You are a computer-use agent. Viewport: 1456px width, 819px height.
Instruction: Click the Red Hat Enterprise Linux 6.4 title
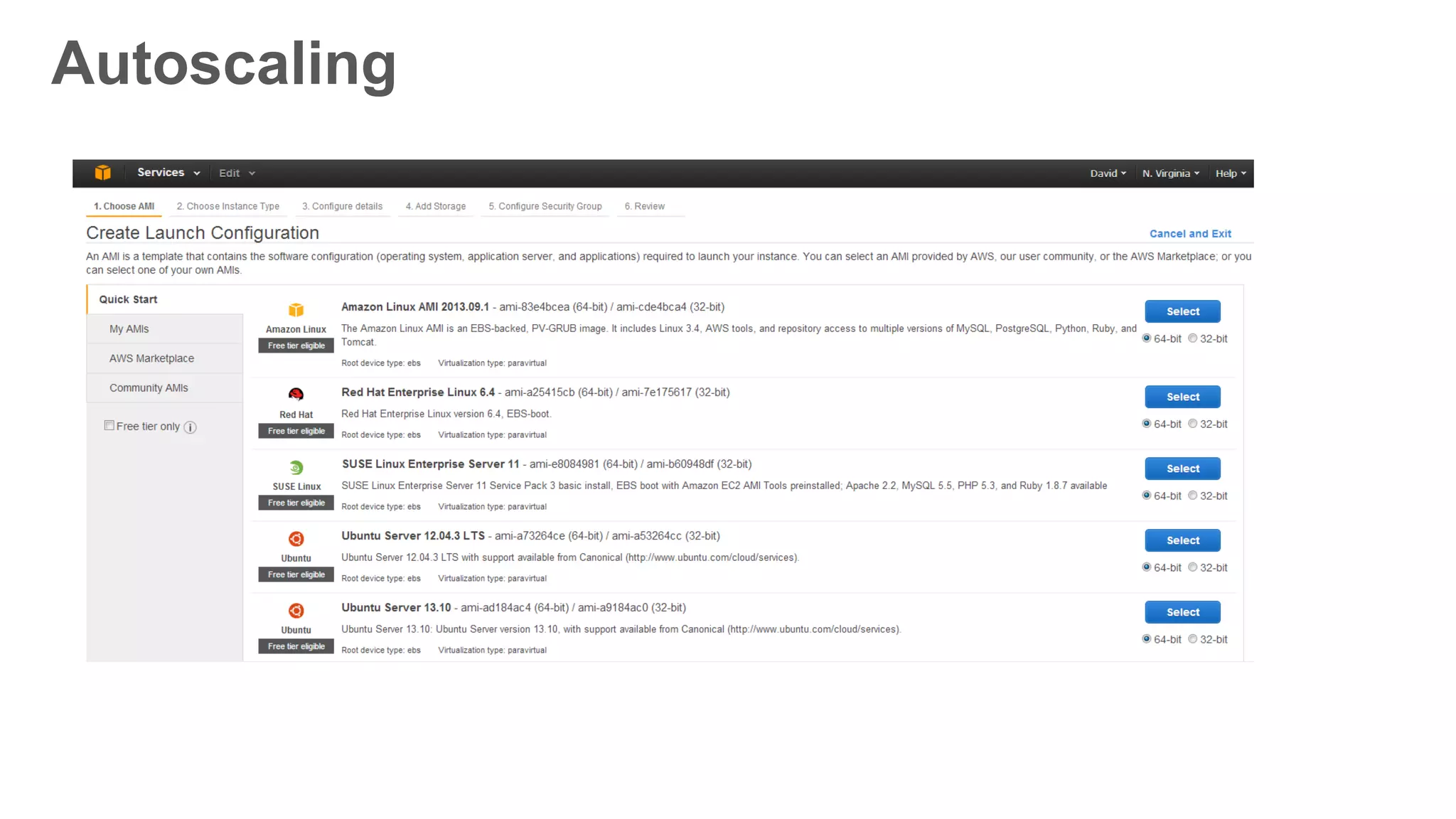tap(418, 392)
